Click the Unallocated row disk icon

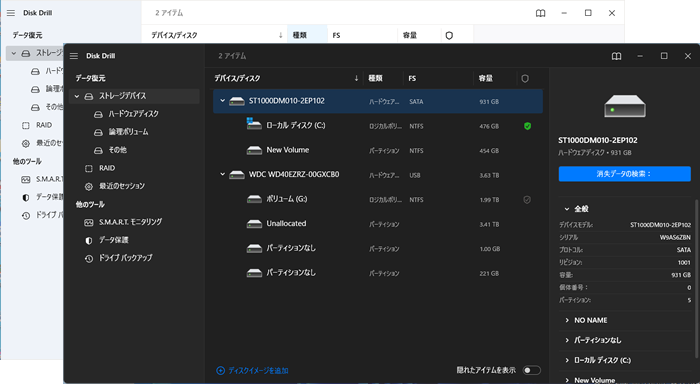coord(254,224)
